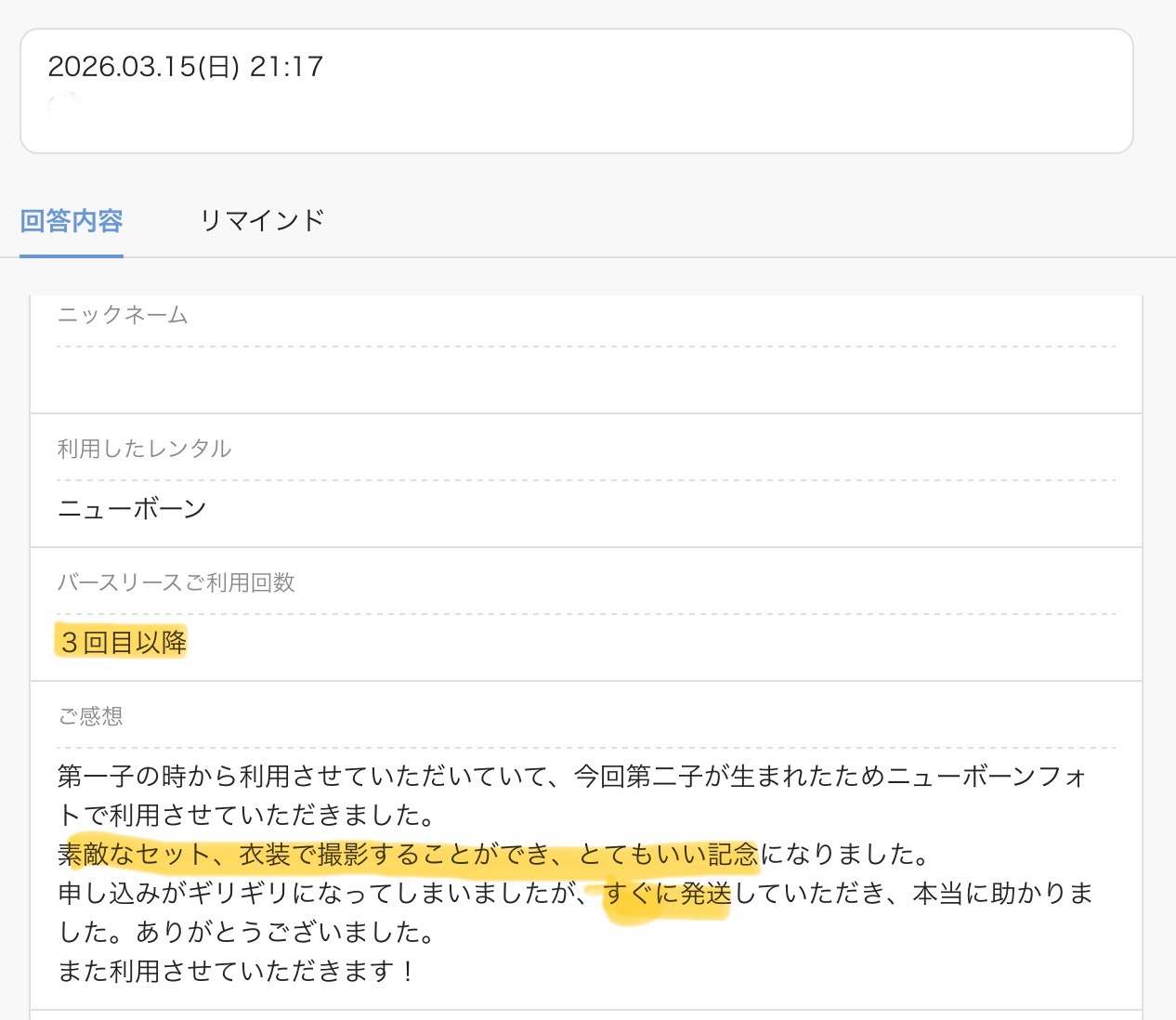Click the また利用させていただきます！ closing line
This screenshot has width=1176, height=1020.
tap(237, 972)
